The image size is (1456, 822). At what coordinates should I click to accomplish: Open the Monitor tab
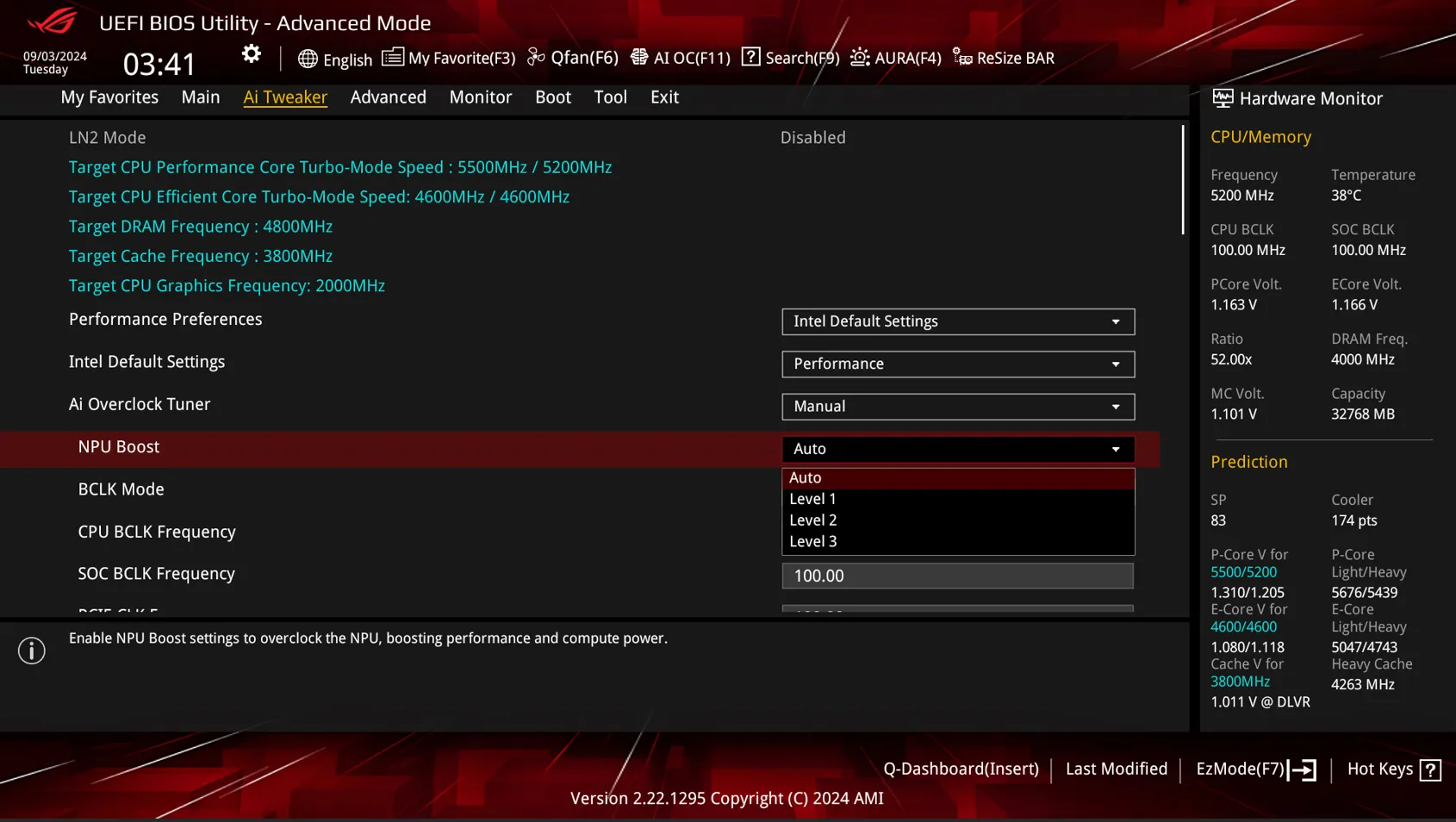[480, 97]
